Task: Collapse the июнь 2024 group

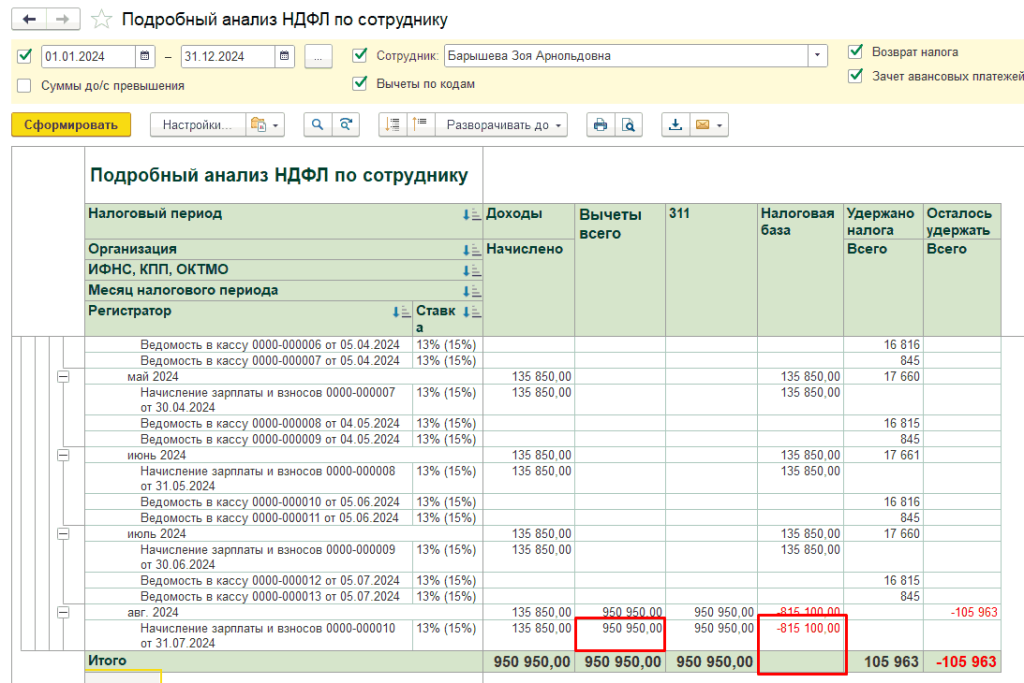Action: 63,455
